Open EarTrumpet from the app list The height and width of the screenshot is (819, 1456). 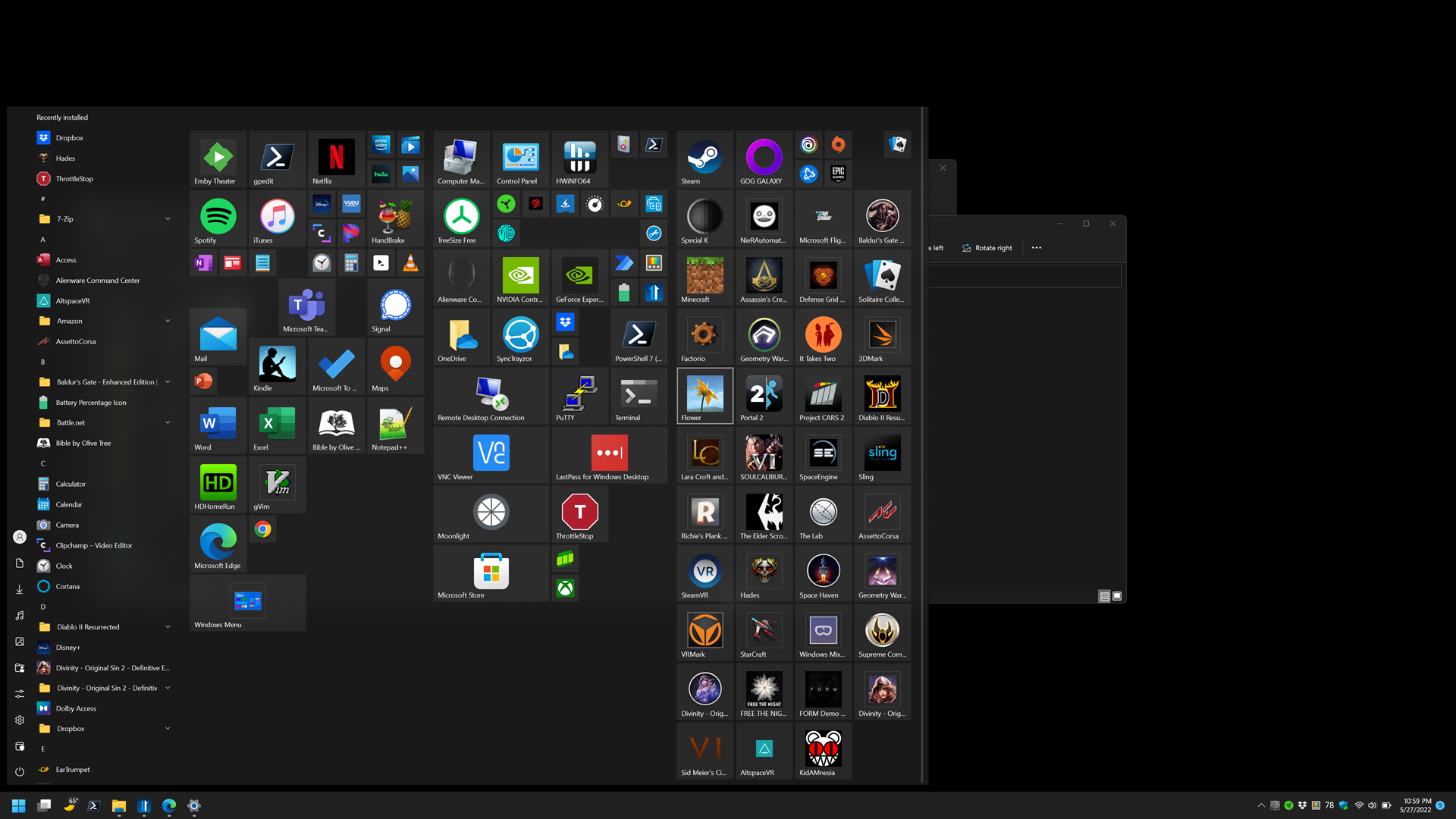click(x=104, y=770)
